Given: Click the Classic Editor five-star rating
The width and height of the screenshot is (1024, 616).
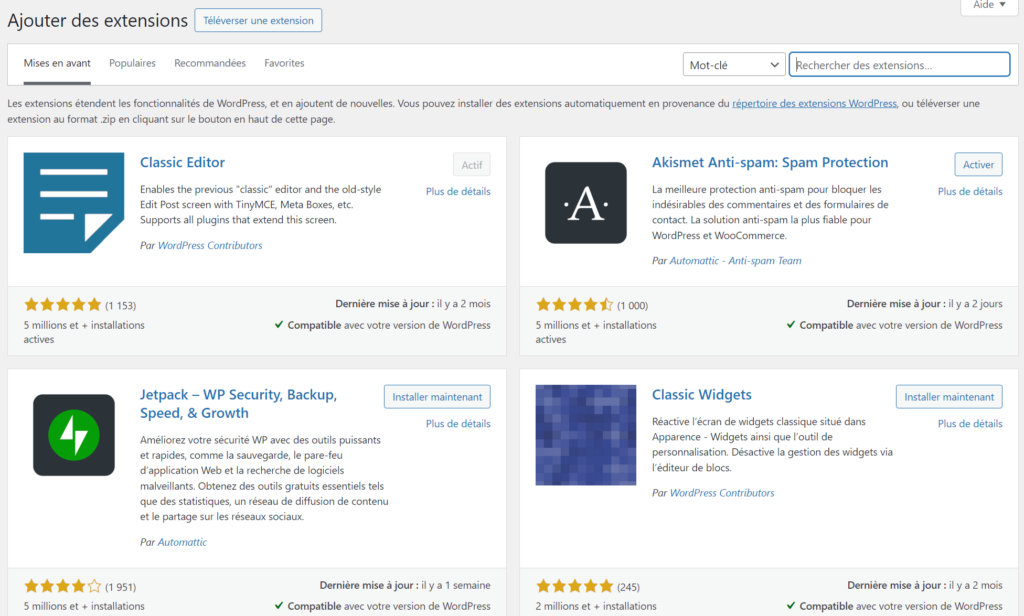Looking at the screenshot, I should [x=63, y=304].
